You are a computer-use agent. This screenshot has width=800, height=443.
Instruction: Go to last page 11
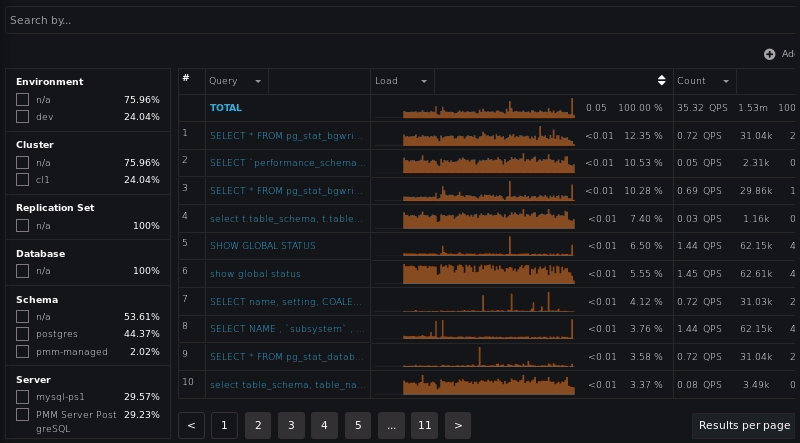(x=424, y=426)
